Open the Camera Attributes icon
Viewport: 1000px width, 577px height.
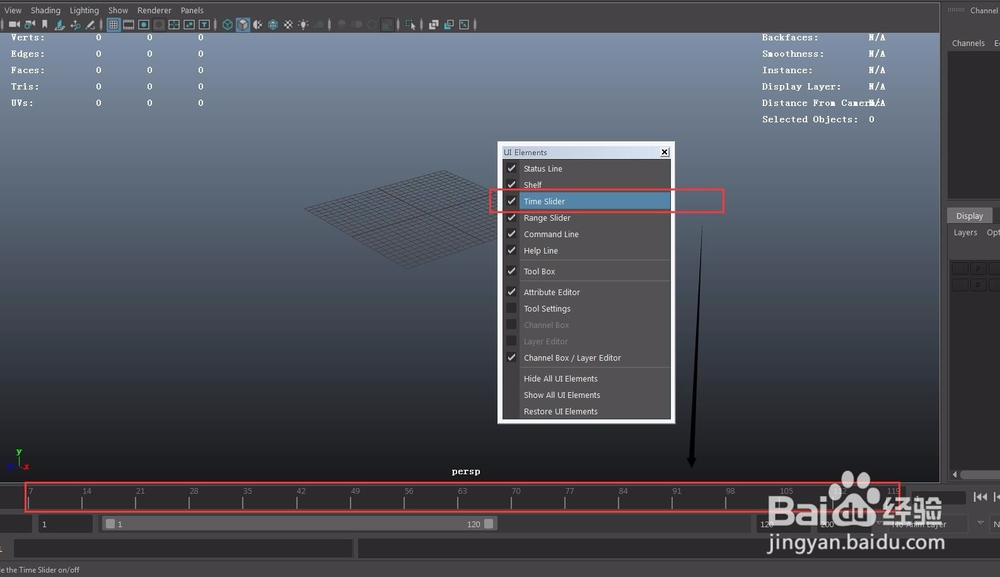tap(29, 24)
